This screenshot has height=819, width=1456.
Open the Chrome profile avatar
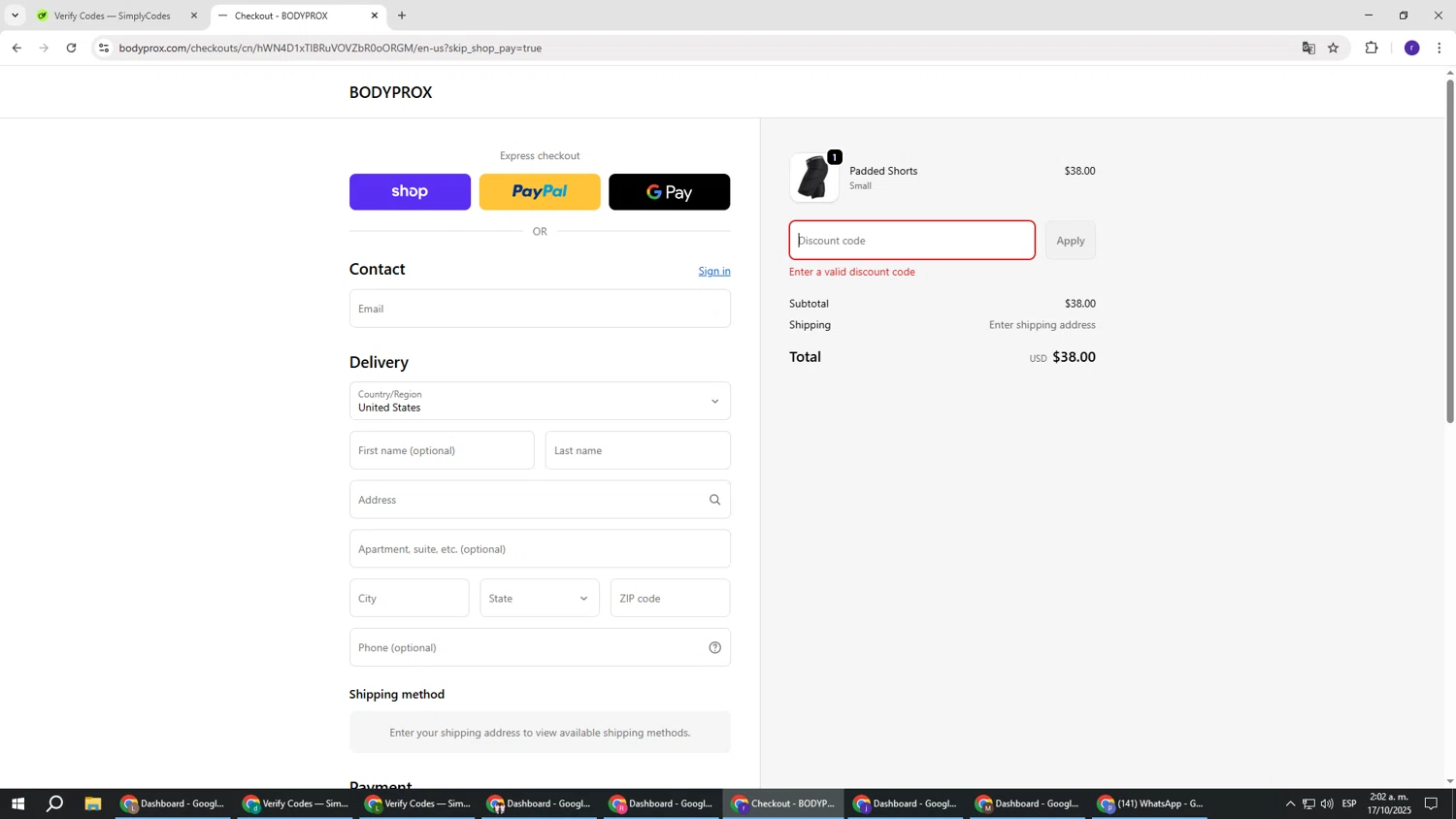coord(1412,48)
